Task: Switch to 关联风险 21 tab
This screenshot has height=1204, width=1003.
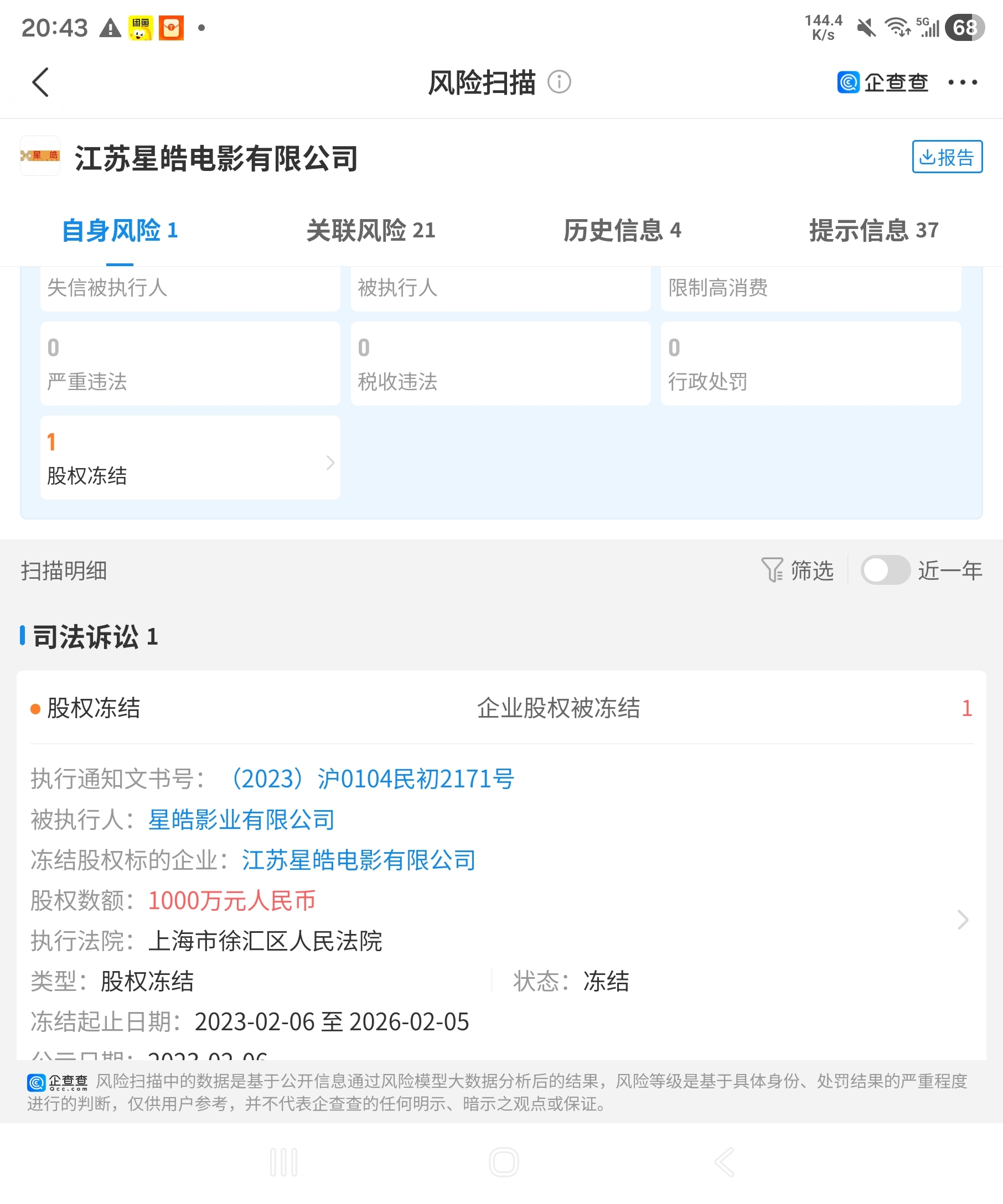Action: [x=371, y=231]
